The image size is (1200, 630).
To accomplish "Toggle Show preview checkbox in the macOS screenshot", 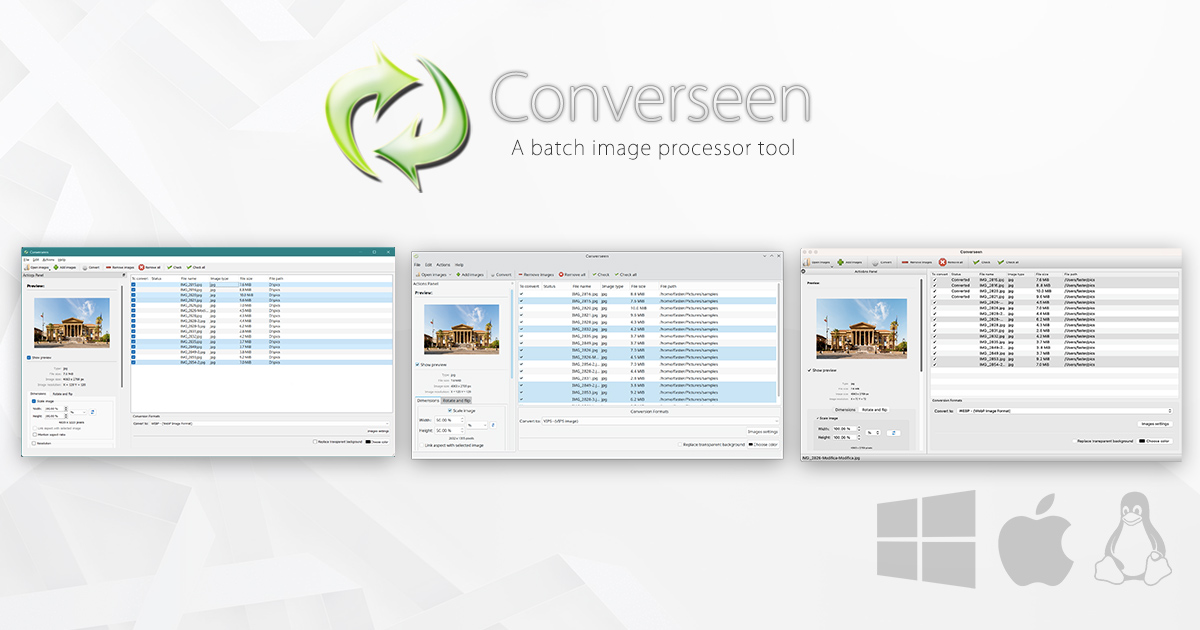I will pyautogui.click(x=809, y=370).
